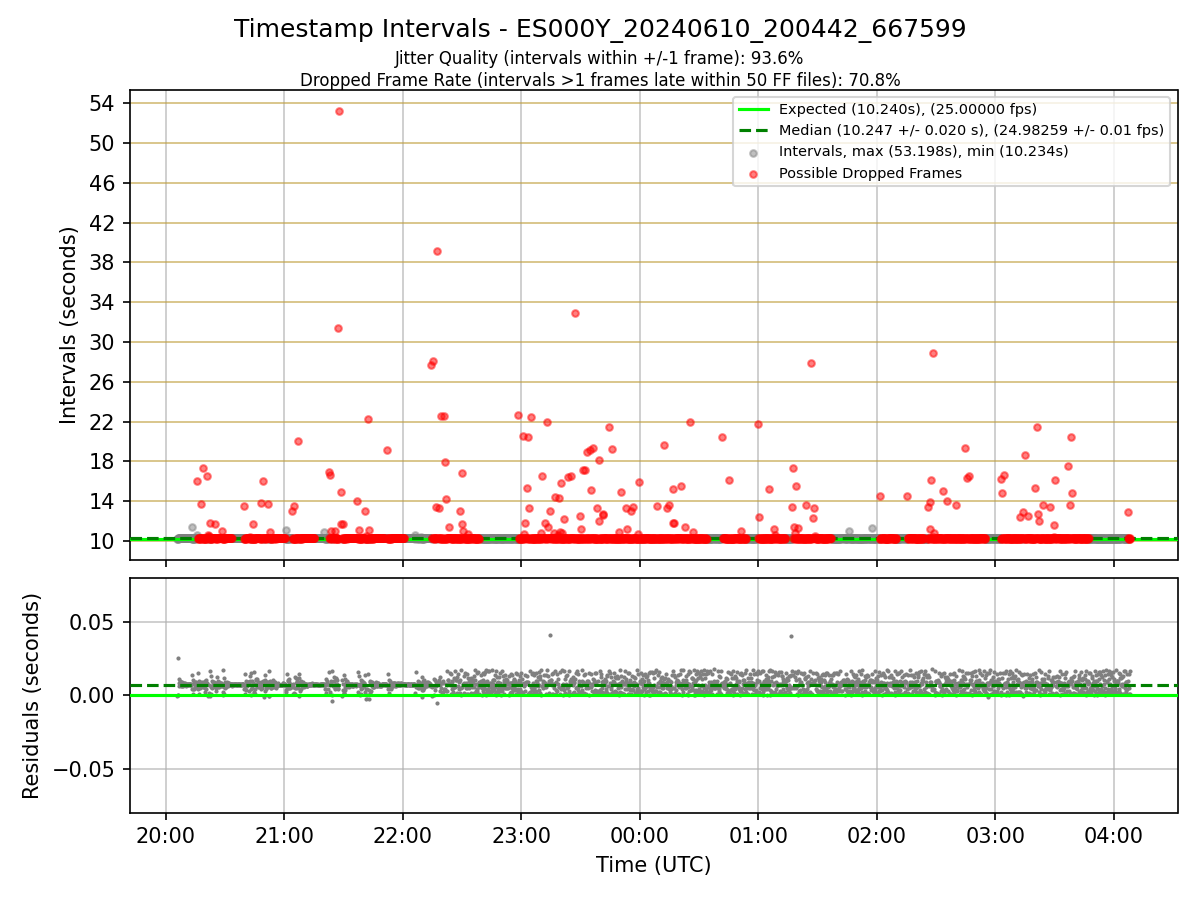Click legend entry 'Expected (10.240s), (25.00000 fps)'
This screenshot has height=900, width=1200.
click(x=908, y=109)
